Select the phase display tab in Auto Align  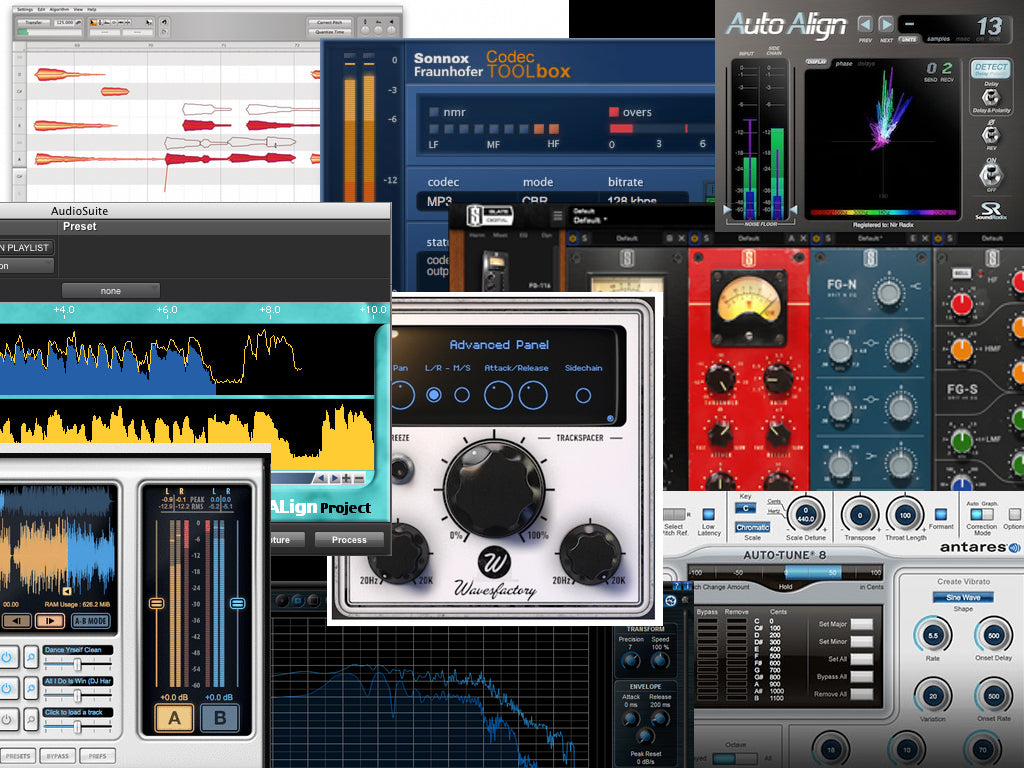844,63
